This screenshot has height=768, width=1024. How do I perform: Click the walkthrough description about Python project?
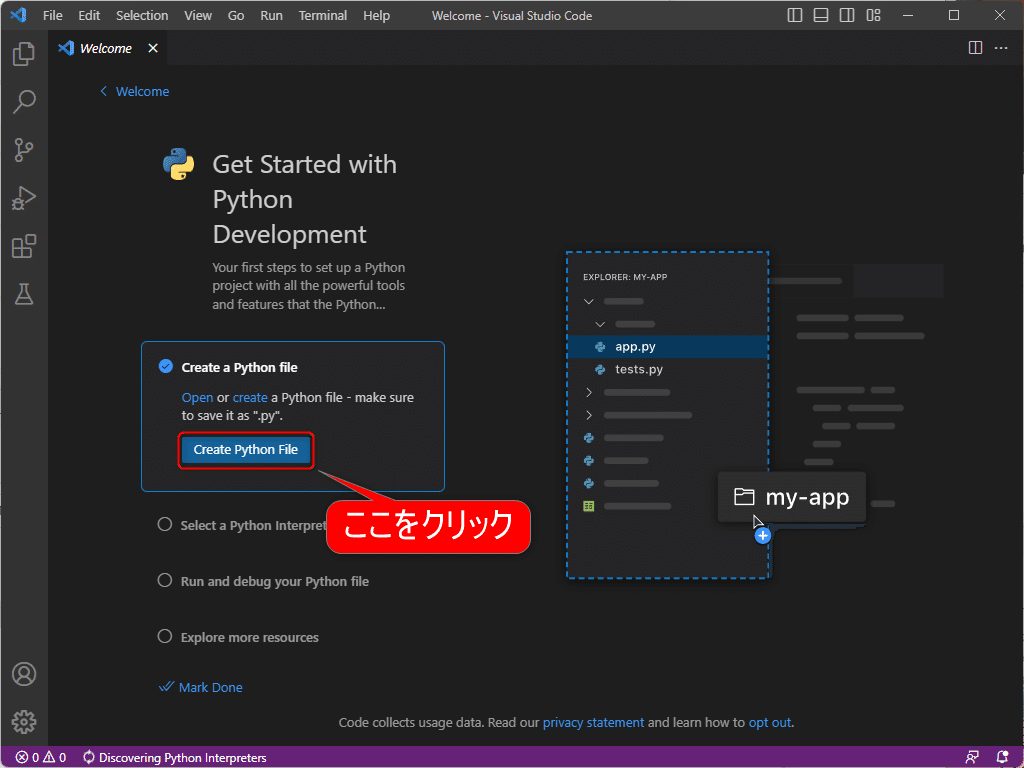click(x=308, y=286)
